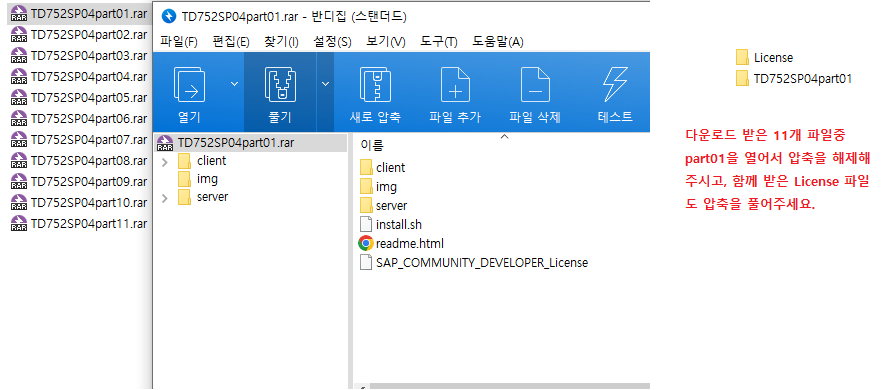Select TD752SP04part11.rar in Explorer list
The height and width of the screenshot is (390, 887).
click(x=79, y=223)
